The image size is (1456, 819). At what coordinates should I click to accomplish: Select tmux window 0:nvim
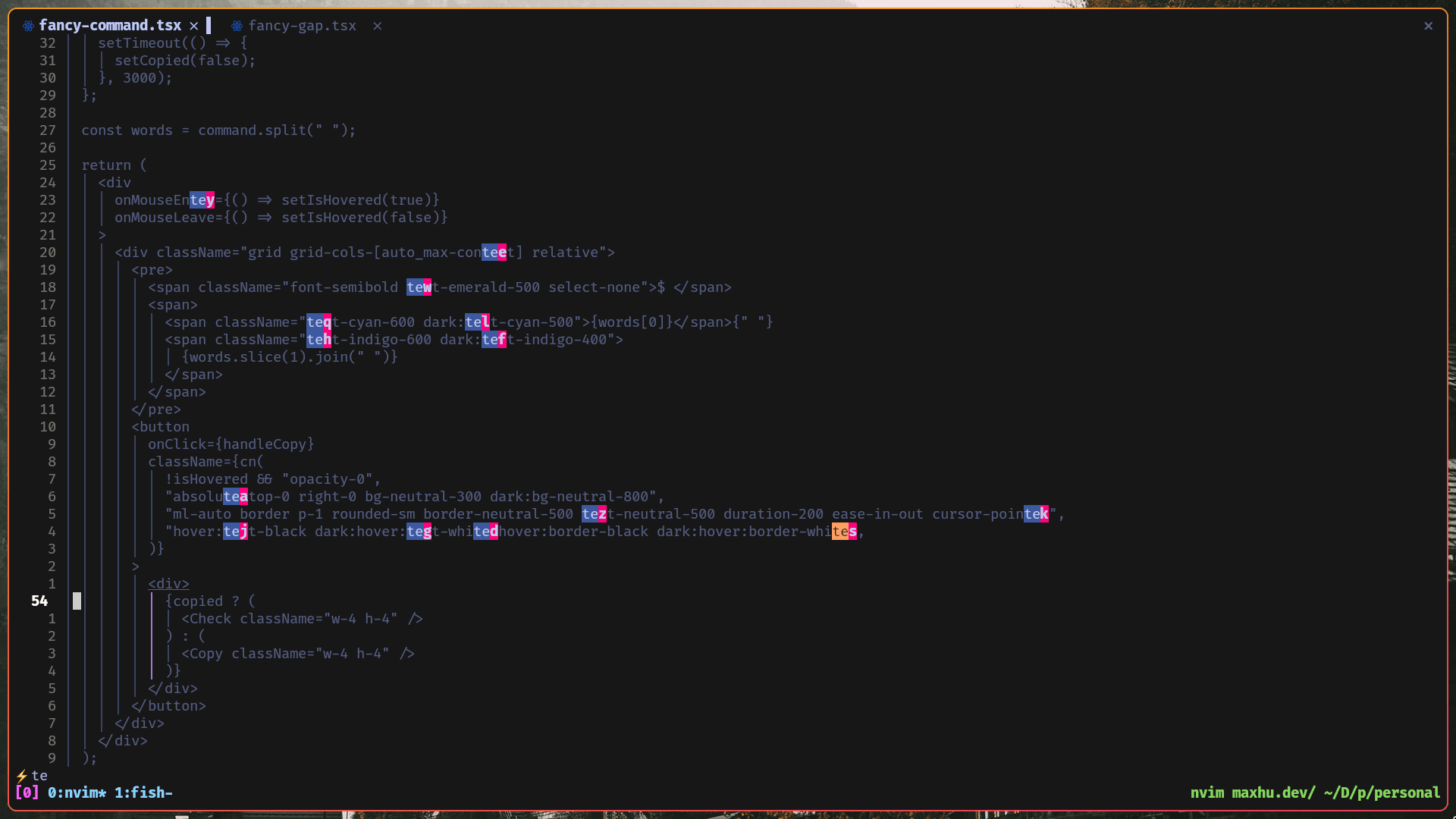77,792
